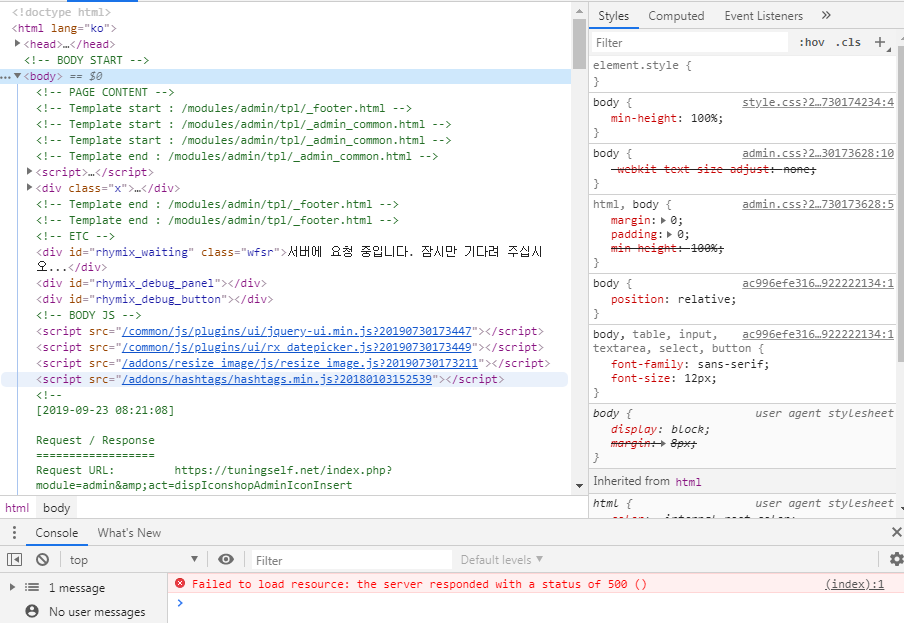Close the console drawer
The width and height of the screenshot is (904, 623).
(x=896, y=532)
